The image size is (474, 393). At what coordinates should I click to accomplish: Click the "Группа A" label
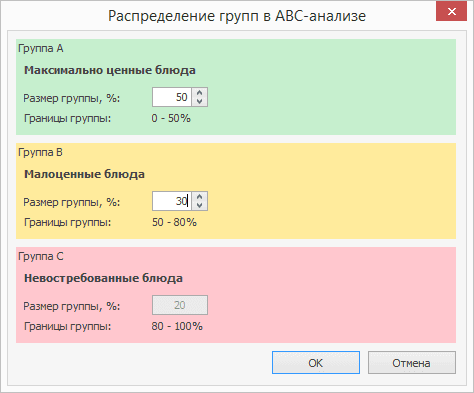point(41,49)
